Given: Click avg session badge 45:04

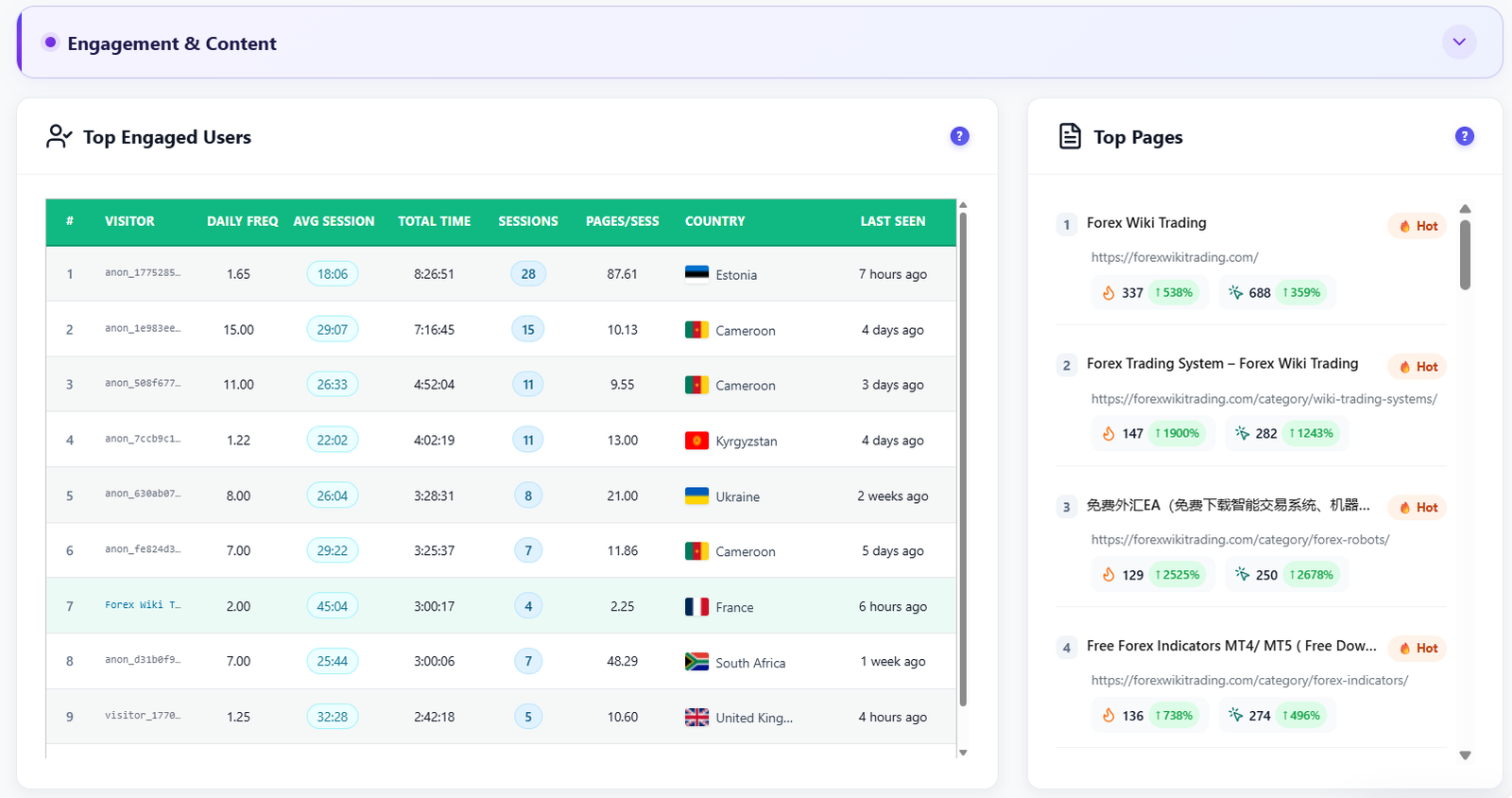Looking at the screenshot, I should 333,606.
